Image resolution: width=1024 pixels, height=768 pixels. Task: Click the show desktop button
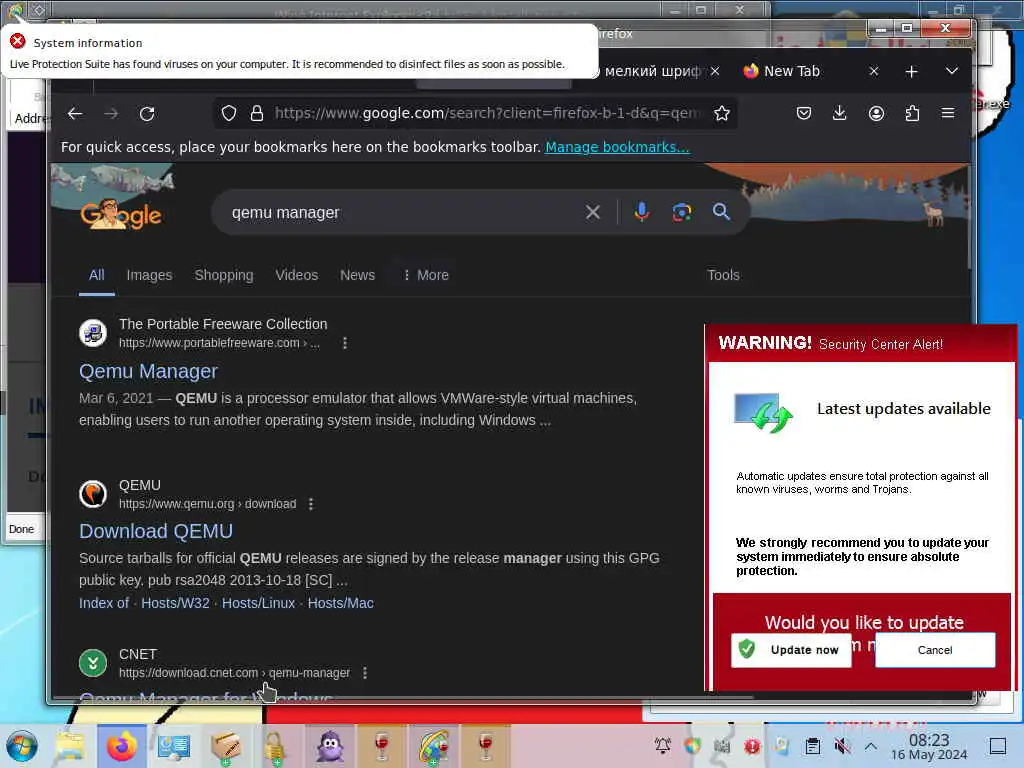point(998,746)
